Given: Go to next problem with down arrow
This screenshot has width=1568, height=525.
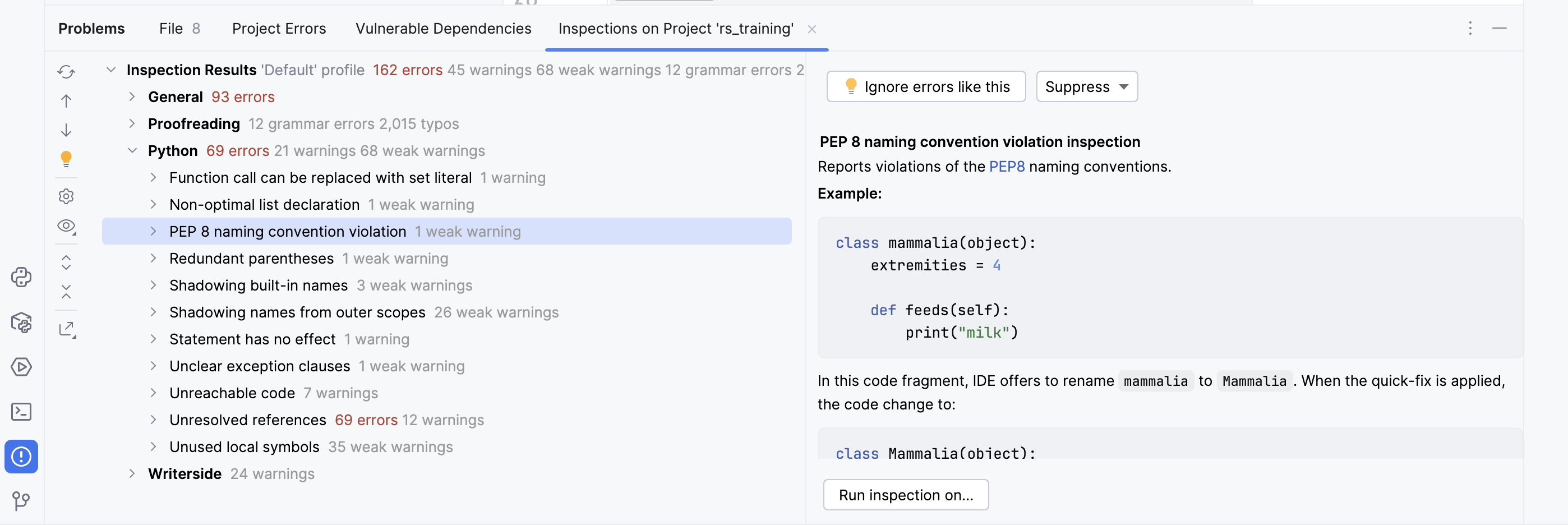Looking at the screenshot, I should click(x=66, y=130).
